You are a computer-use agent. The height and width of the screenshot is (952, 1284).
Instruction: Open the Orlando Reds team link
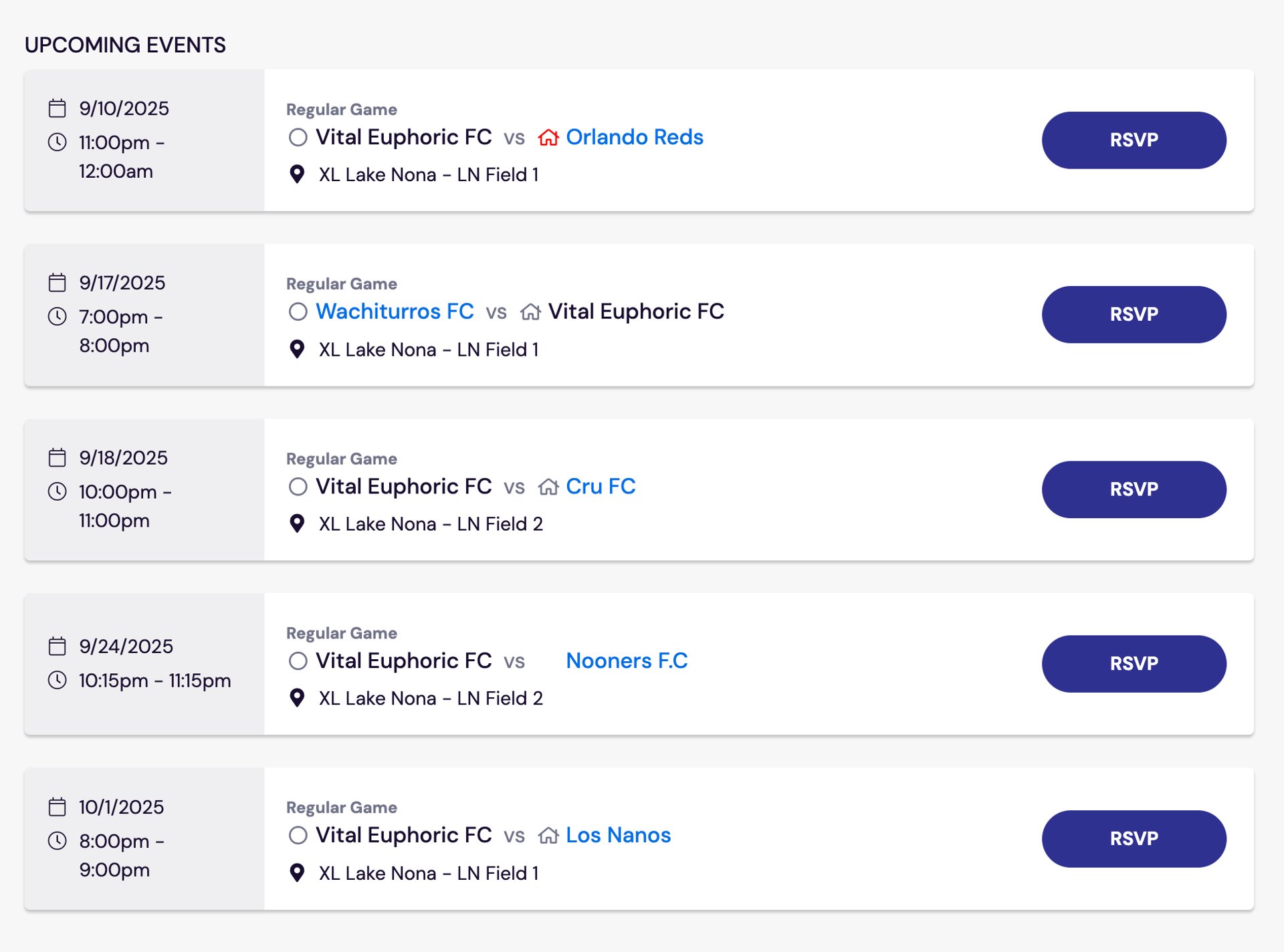[635, 137]
